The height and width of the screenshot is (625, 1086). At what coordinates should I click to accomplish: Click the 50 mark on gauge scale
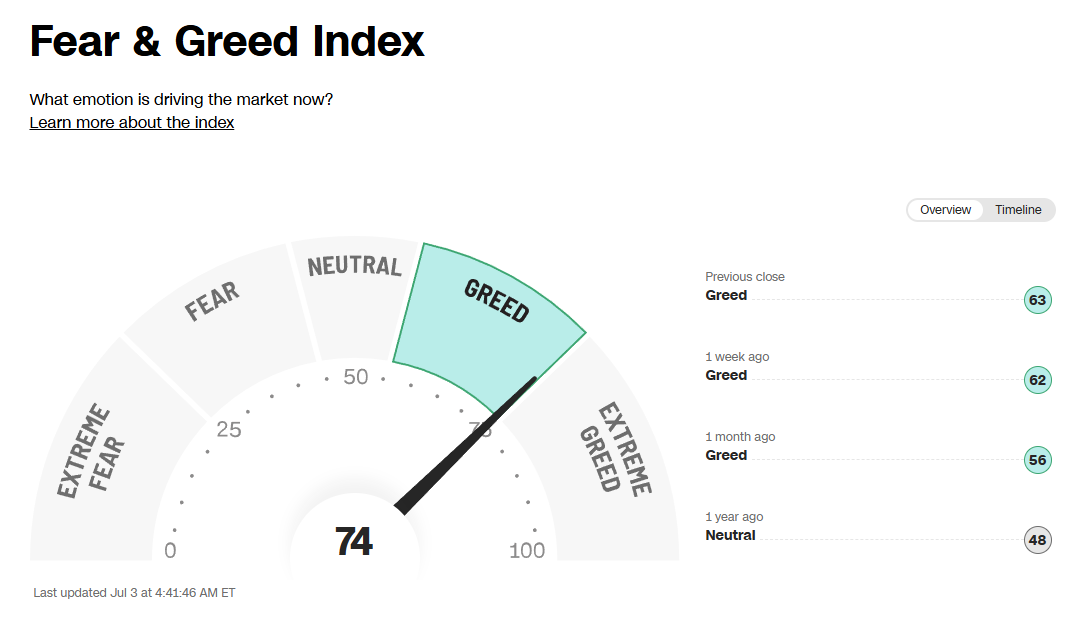point(355,377)
